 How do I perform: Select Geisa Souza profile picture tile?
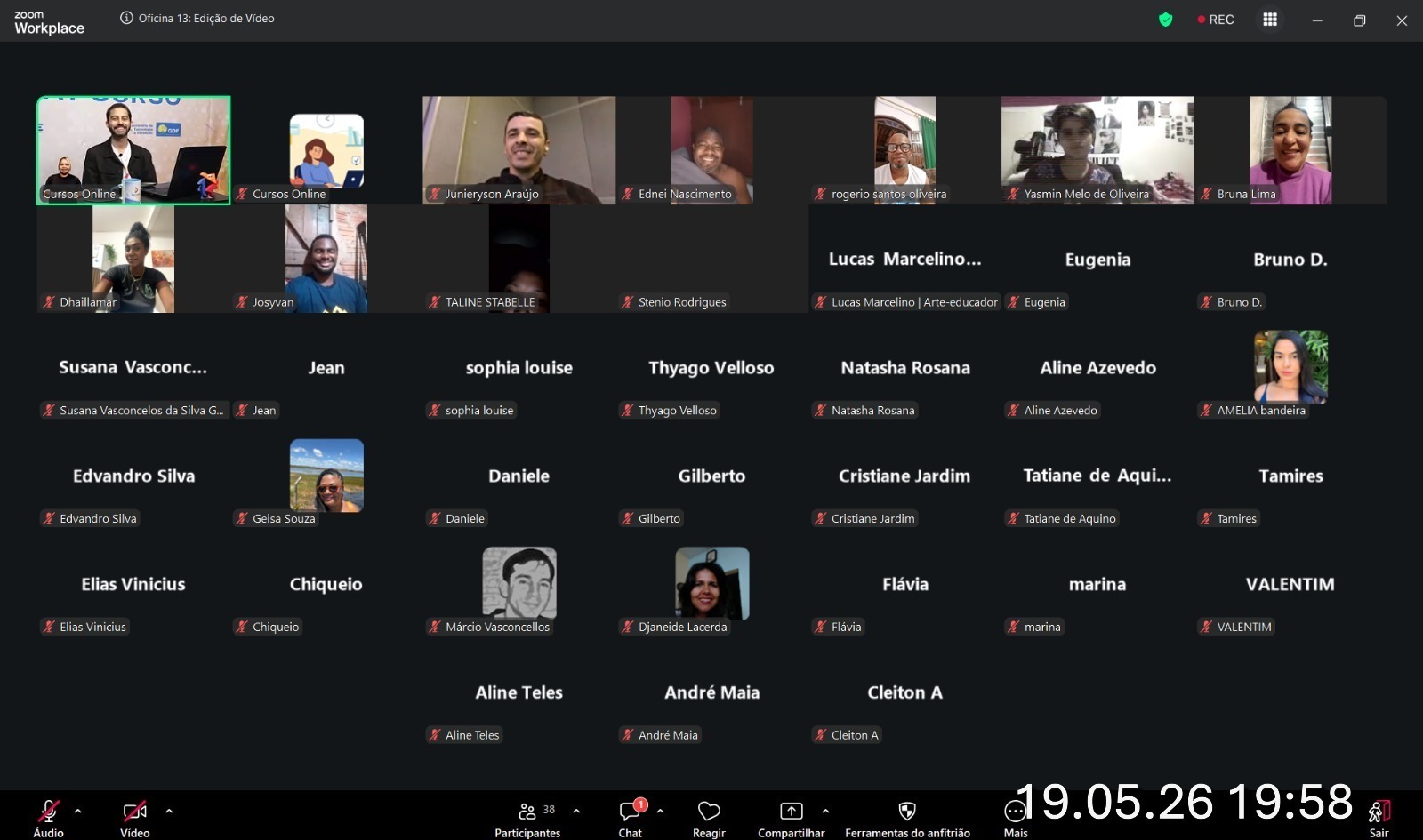(326, 476)
